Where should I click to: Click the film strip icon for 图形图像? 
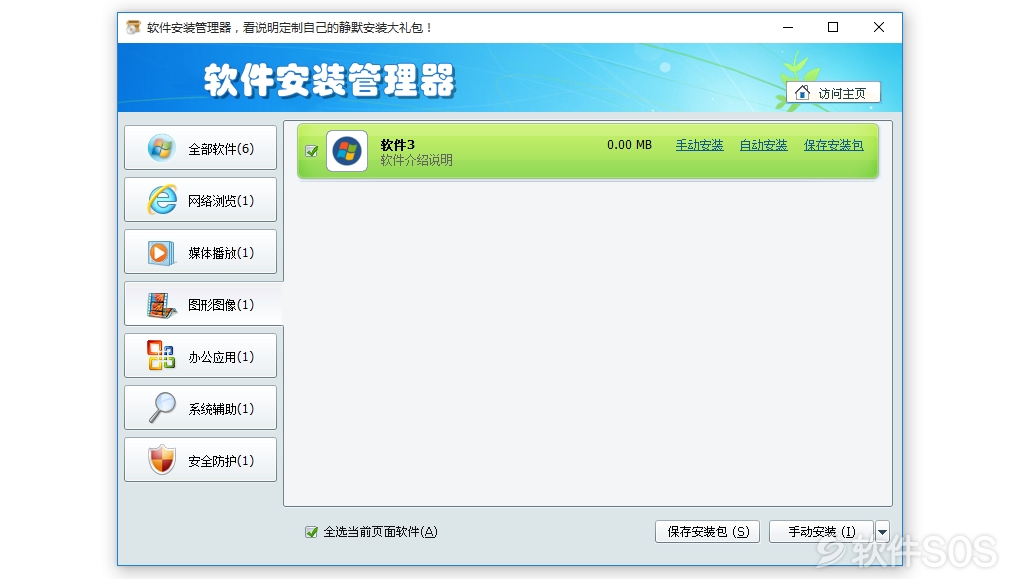click(161, 305)
